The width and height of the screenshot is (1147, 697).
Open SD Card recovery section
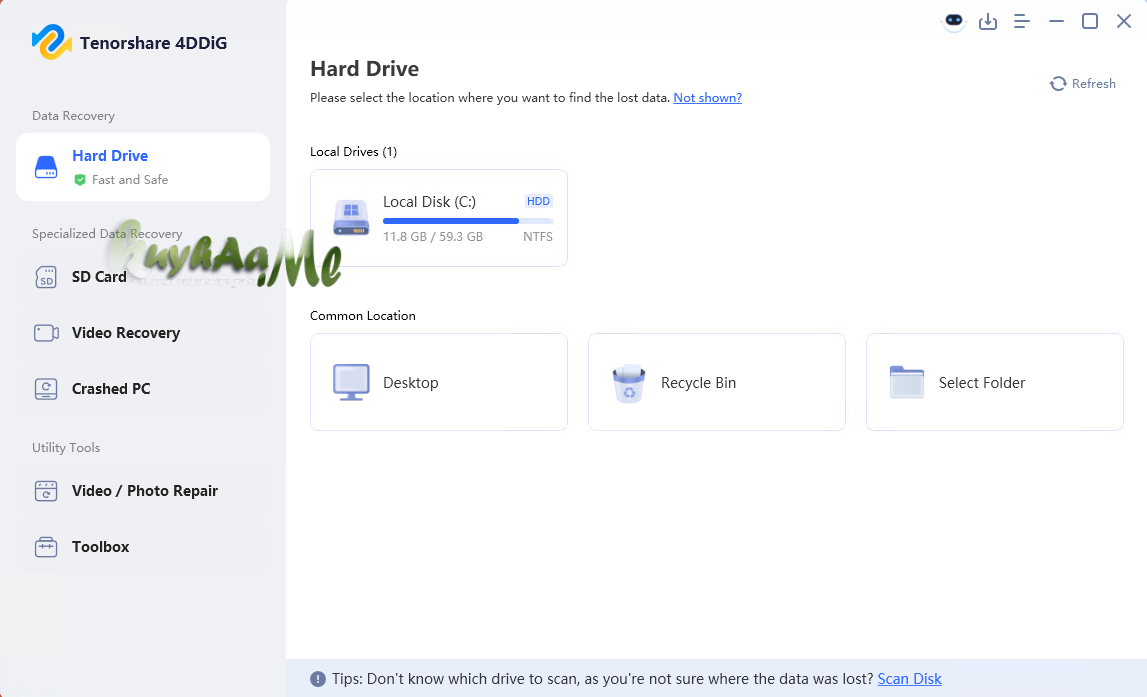click(x=143, y=277)
